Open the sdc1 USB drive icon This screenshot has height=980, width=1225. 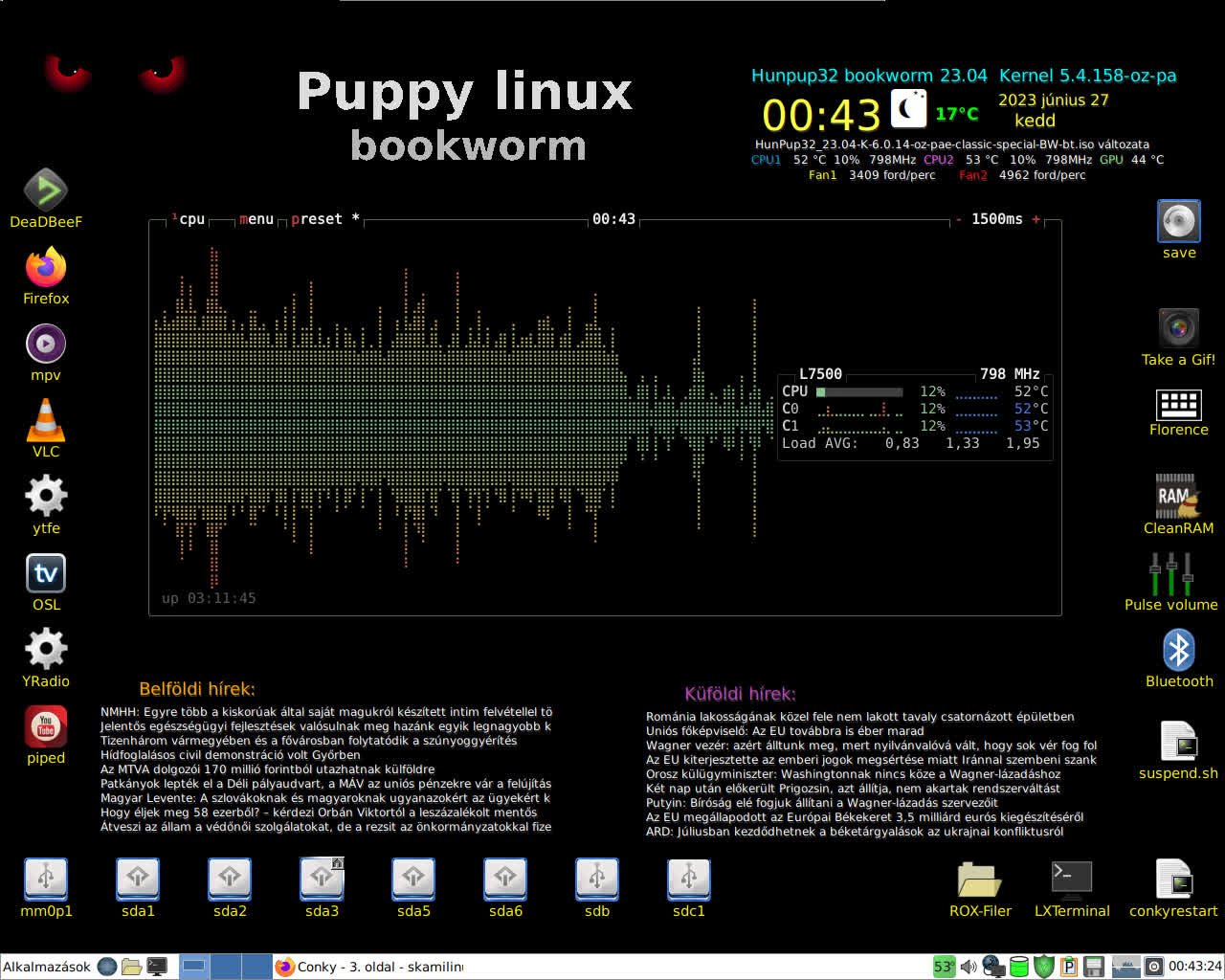tap(689, 880)
